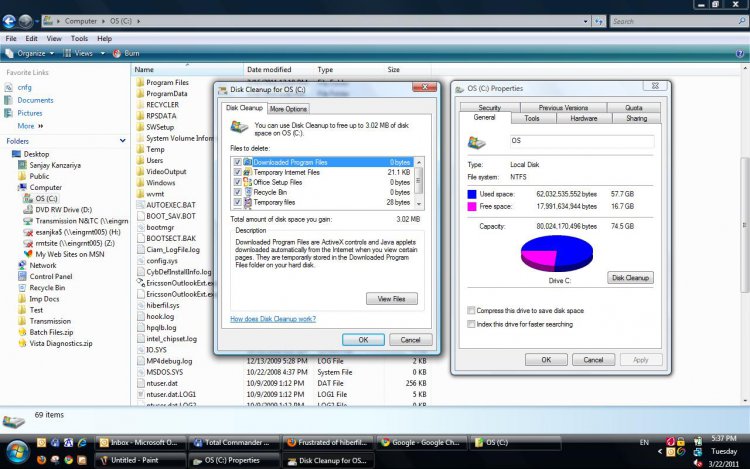Select Control Panel in folder tree
Viewport: 750px width, 469px height.
click(51, 276)
